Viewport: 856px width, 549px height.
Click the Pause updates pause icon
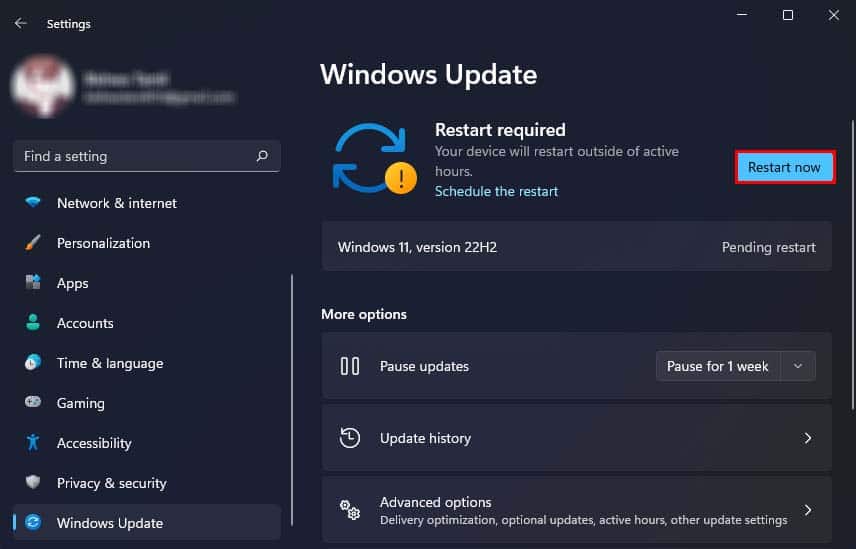[349, 366]
